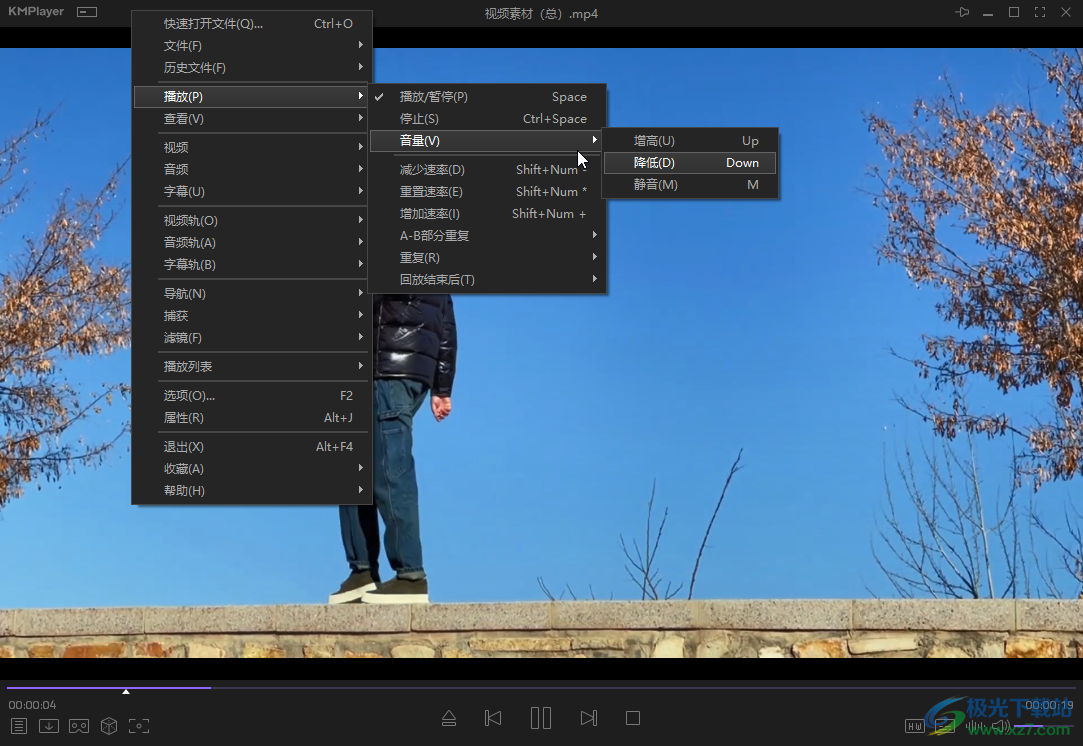The height and width of the screenshot is (746, 1083).
Task: Click the elapsed time 00:00:04
Action: (x=32, y=705)
